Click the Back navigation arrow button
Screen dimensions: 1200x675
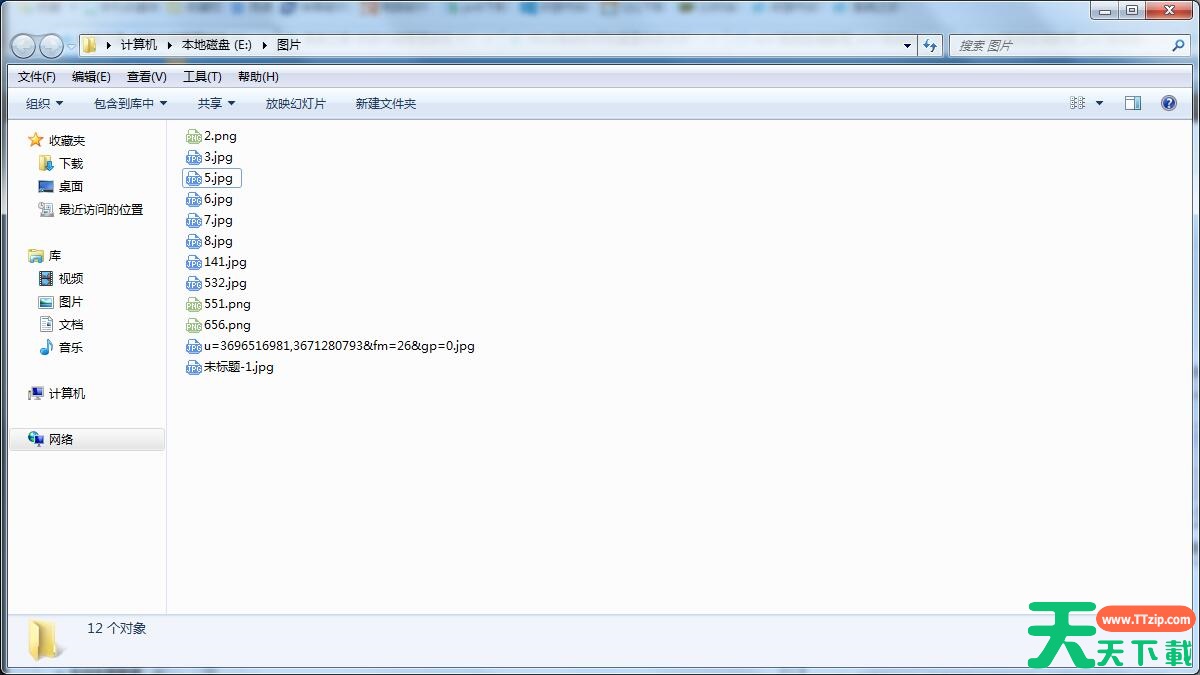[x=23, y=46]
